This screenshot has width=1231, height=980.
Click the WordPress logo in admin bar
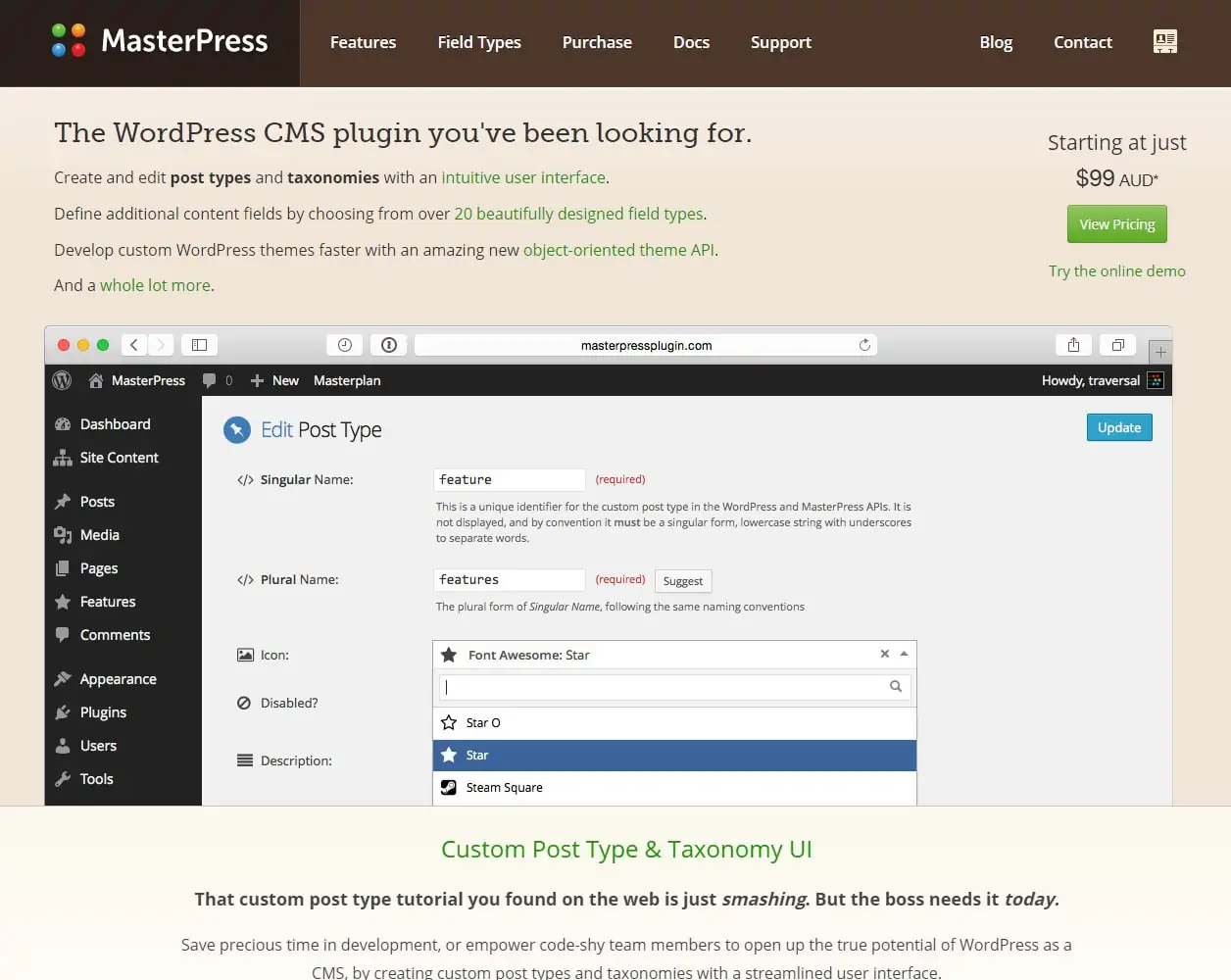pyautogui.click(x=62, y=380)
